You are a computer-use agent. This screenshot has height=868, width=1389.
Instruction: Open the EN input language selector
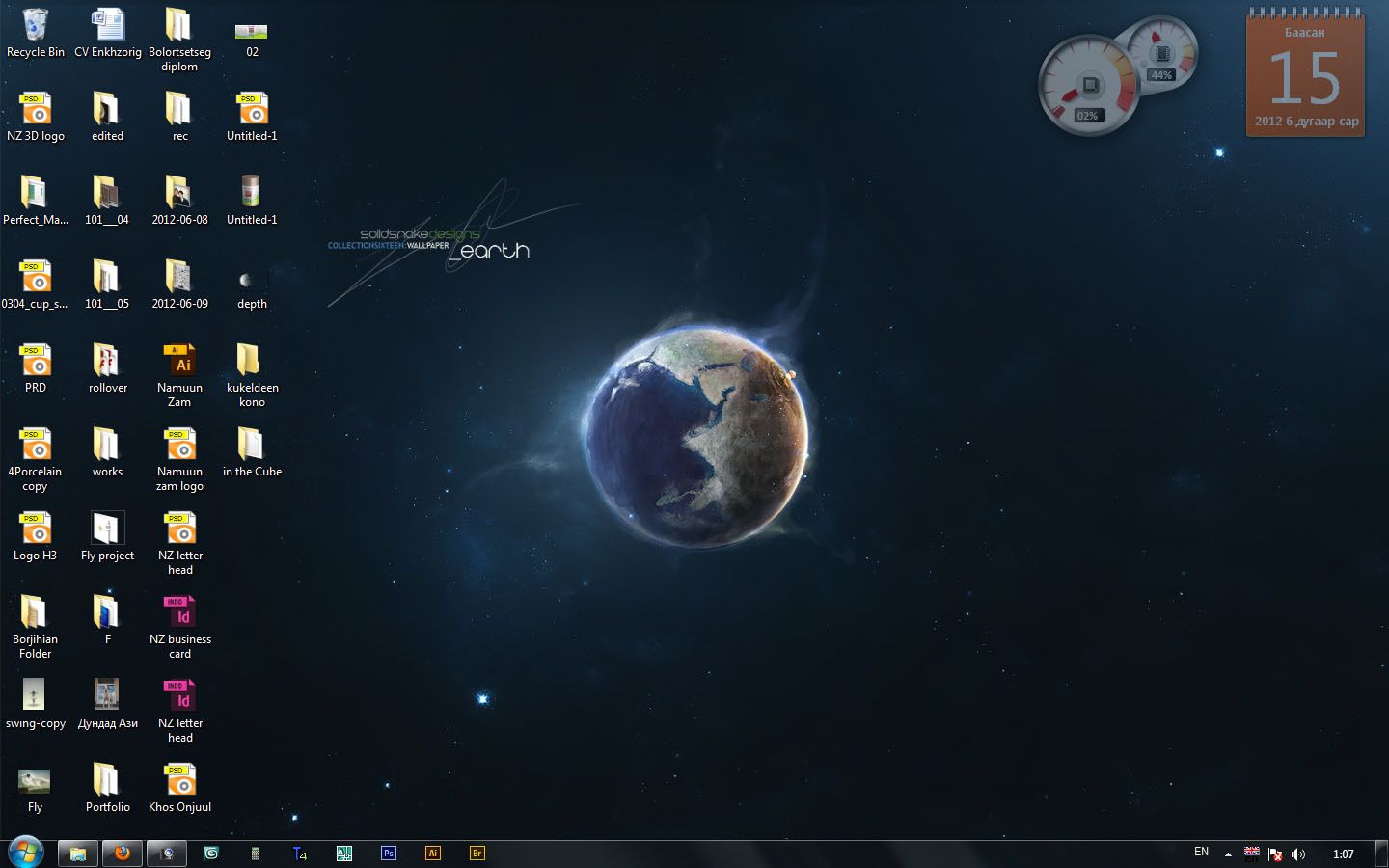1201,853
